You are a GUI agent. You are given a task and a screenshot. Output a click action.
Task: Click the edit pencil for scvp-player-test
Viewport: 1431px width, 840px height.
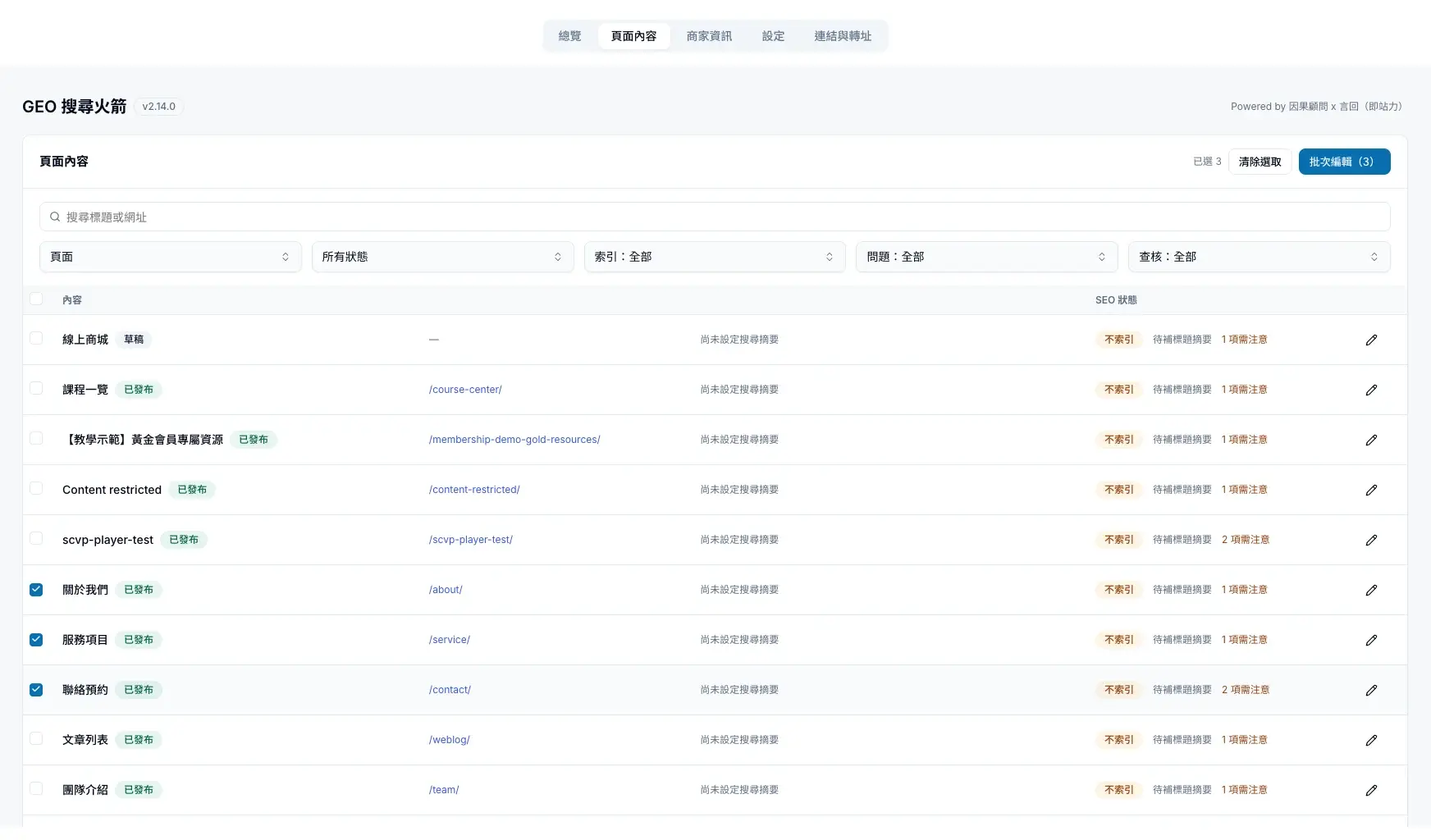coord(1371,540)
